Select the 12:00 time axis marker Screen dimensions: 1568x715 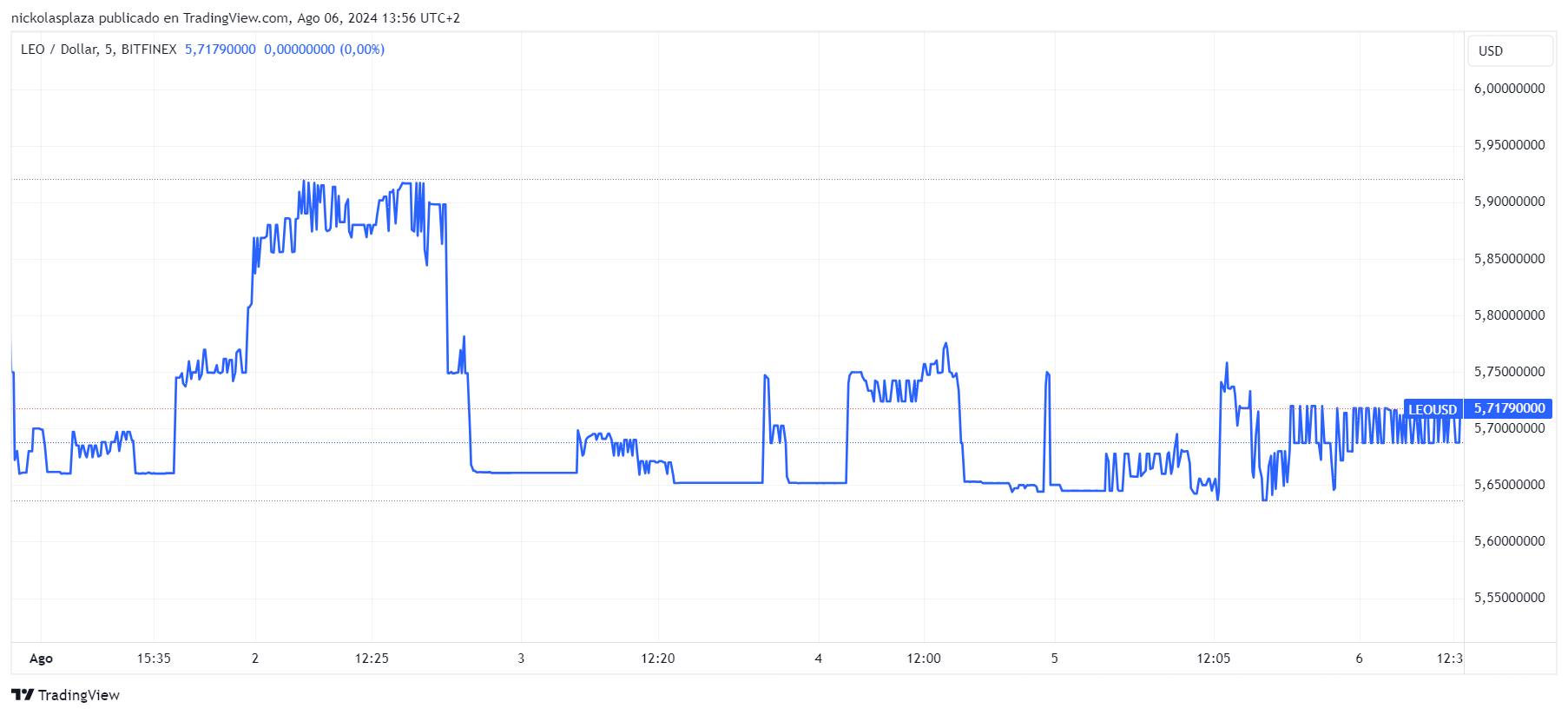pos(924,659)
